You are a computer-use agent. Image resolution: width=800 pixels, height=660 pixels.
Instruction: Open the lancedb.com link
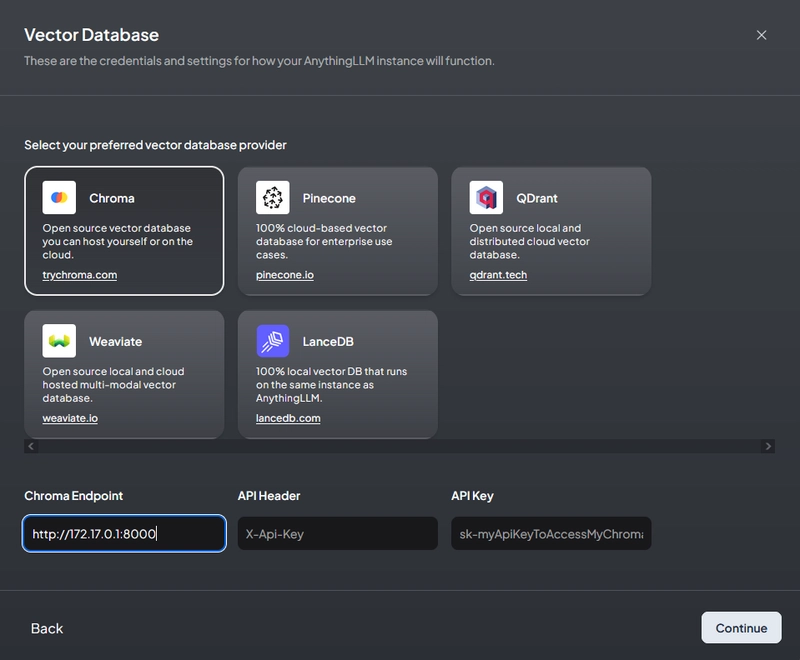(x=288, y=418)
